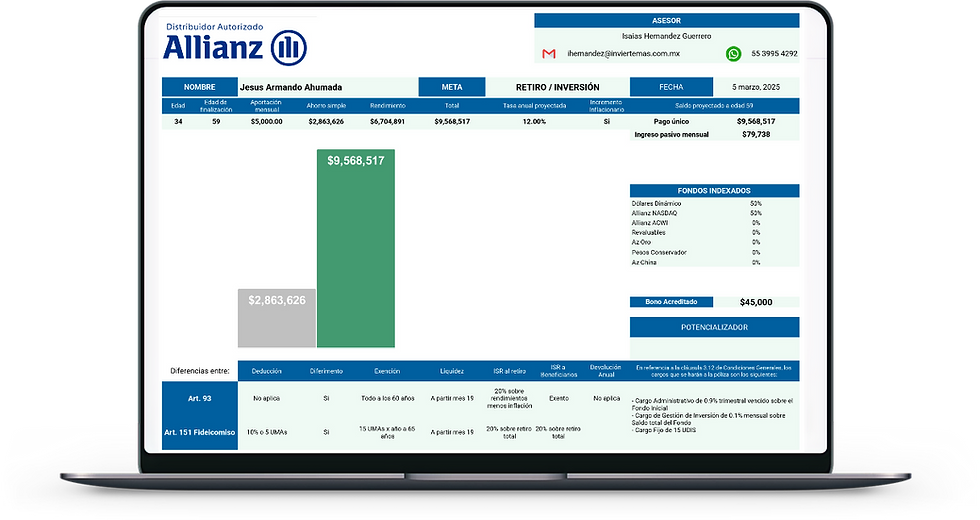
Task: Click the Rendimiento value $6,704,891
Action: 388,121
